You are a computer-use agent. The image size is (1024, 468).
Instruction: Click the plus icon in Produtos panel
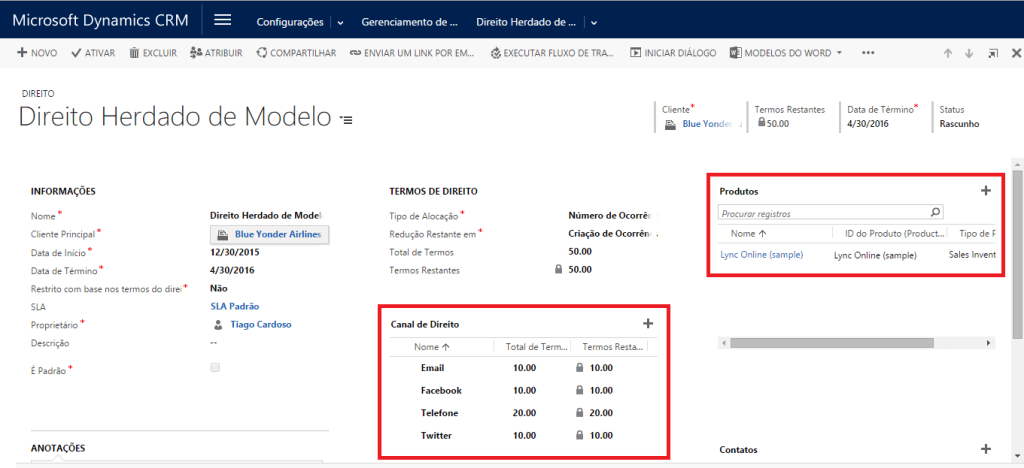985,190
